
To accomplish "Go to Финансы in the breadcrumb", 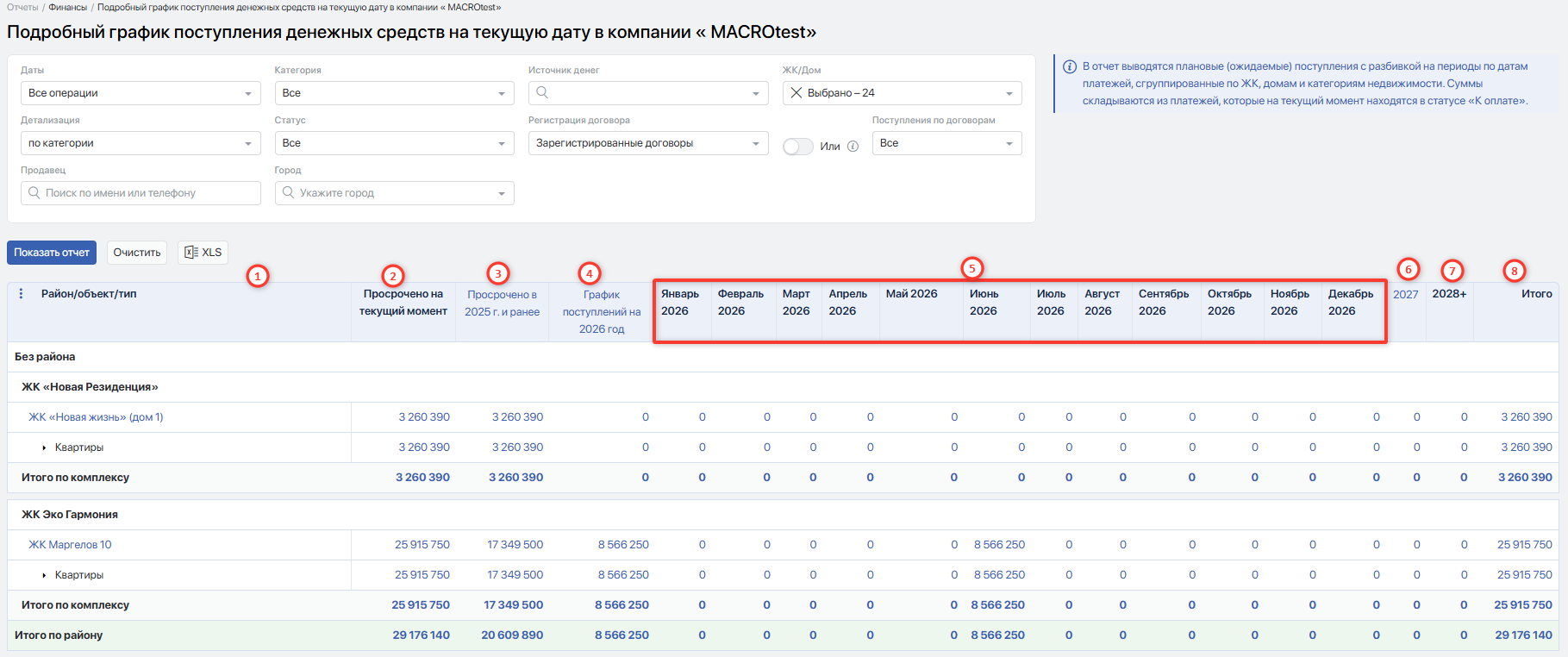I will coord(68,7).
